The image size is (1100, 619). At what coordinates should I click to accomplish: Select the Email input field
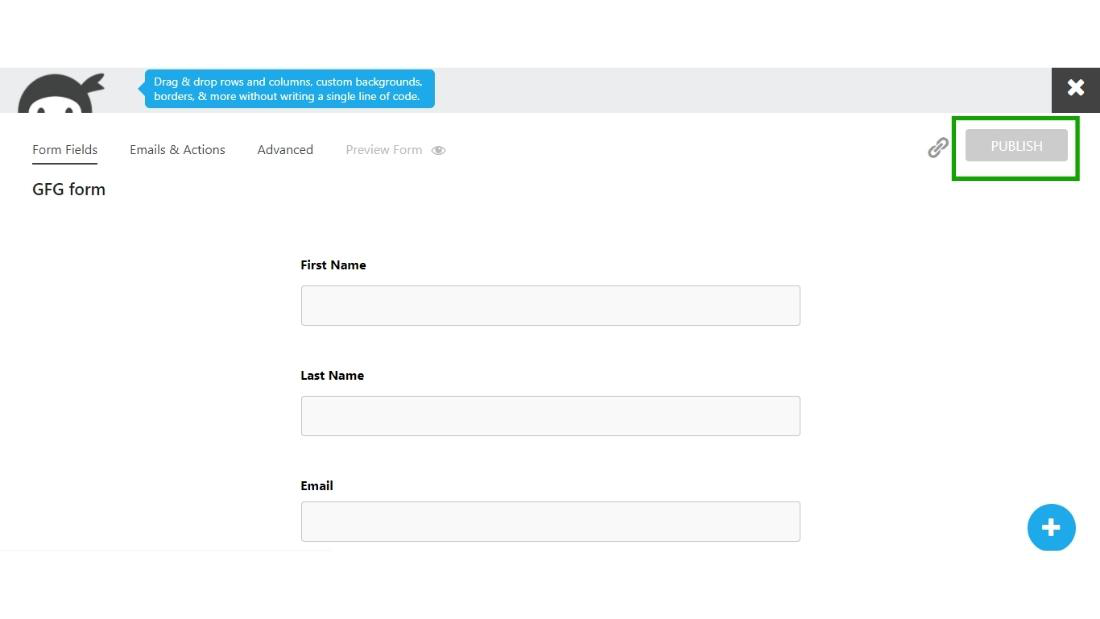tap(550, 521)
